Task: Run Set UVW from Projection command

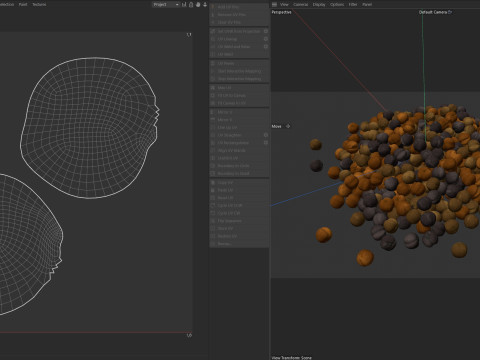Action: [x=238, y=31]
